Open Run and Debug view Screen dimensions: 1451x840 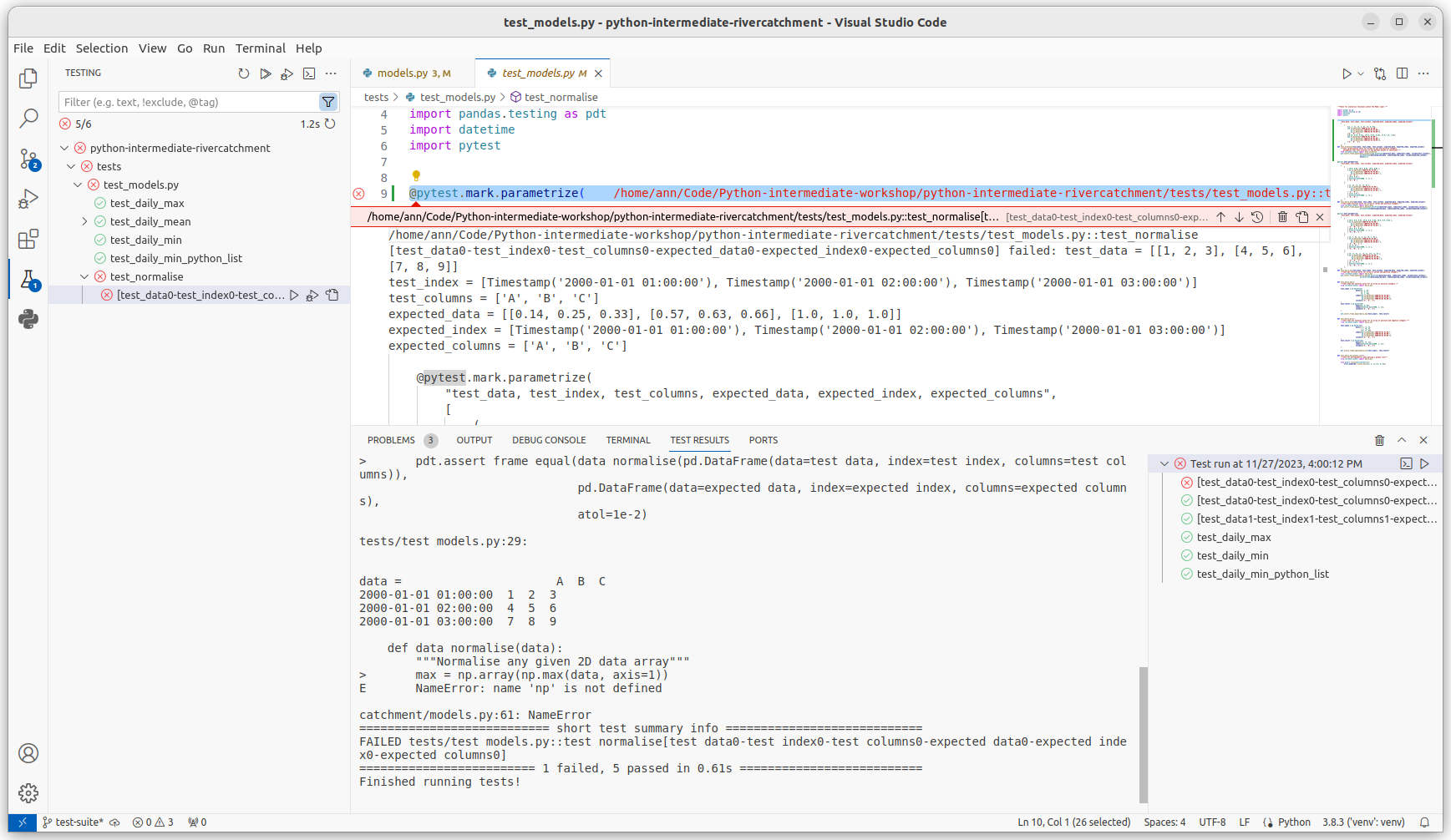28,199
